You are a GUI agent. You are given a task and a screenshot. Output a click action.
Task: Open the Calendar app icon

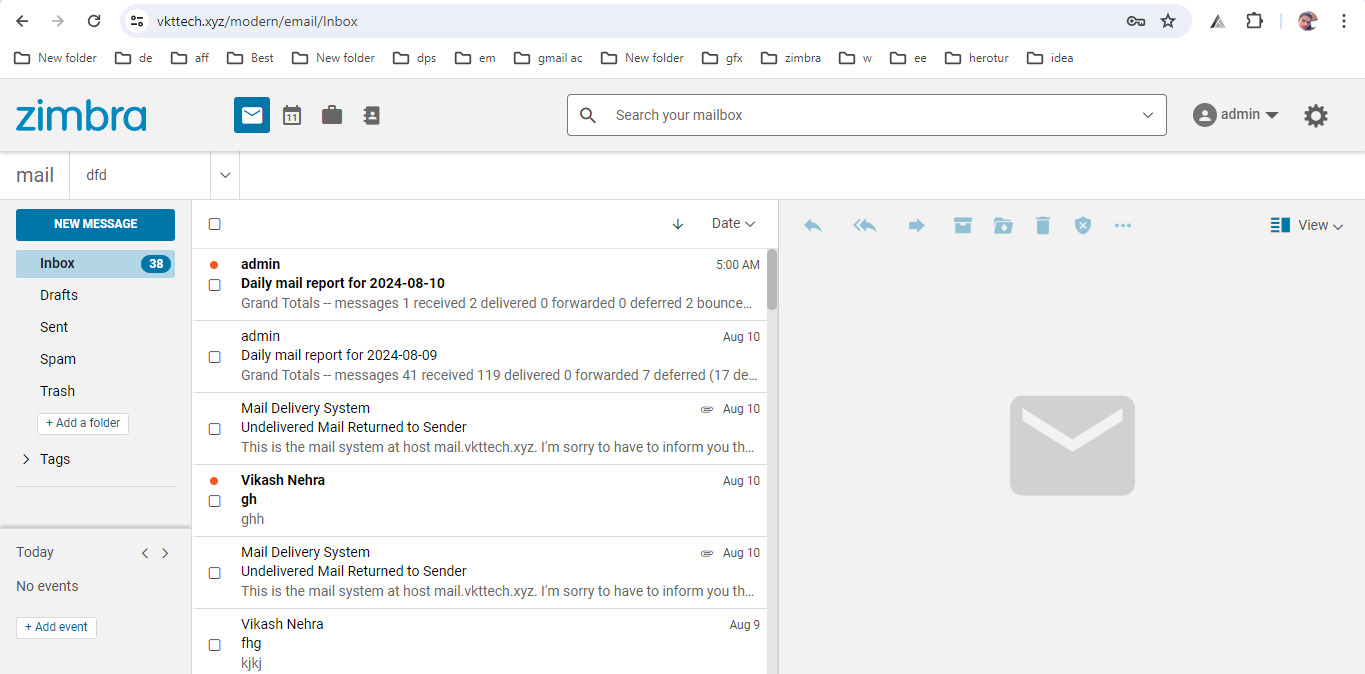click(x=291, y=114)
